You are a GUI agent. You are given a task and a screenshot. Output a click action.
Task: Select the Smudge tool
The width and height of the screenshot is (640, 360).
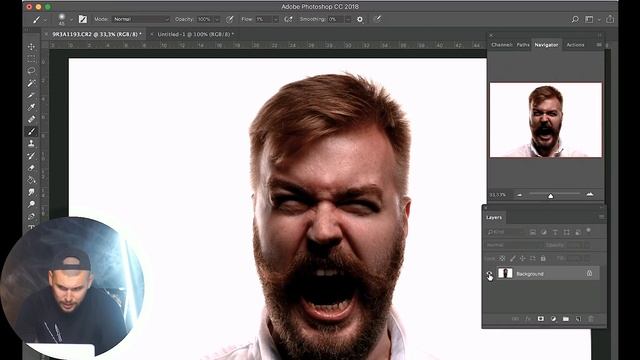pyautogui.click(x=31, y=192)
